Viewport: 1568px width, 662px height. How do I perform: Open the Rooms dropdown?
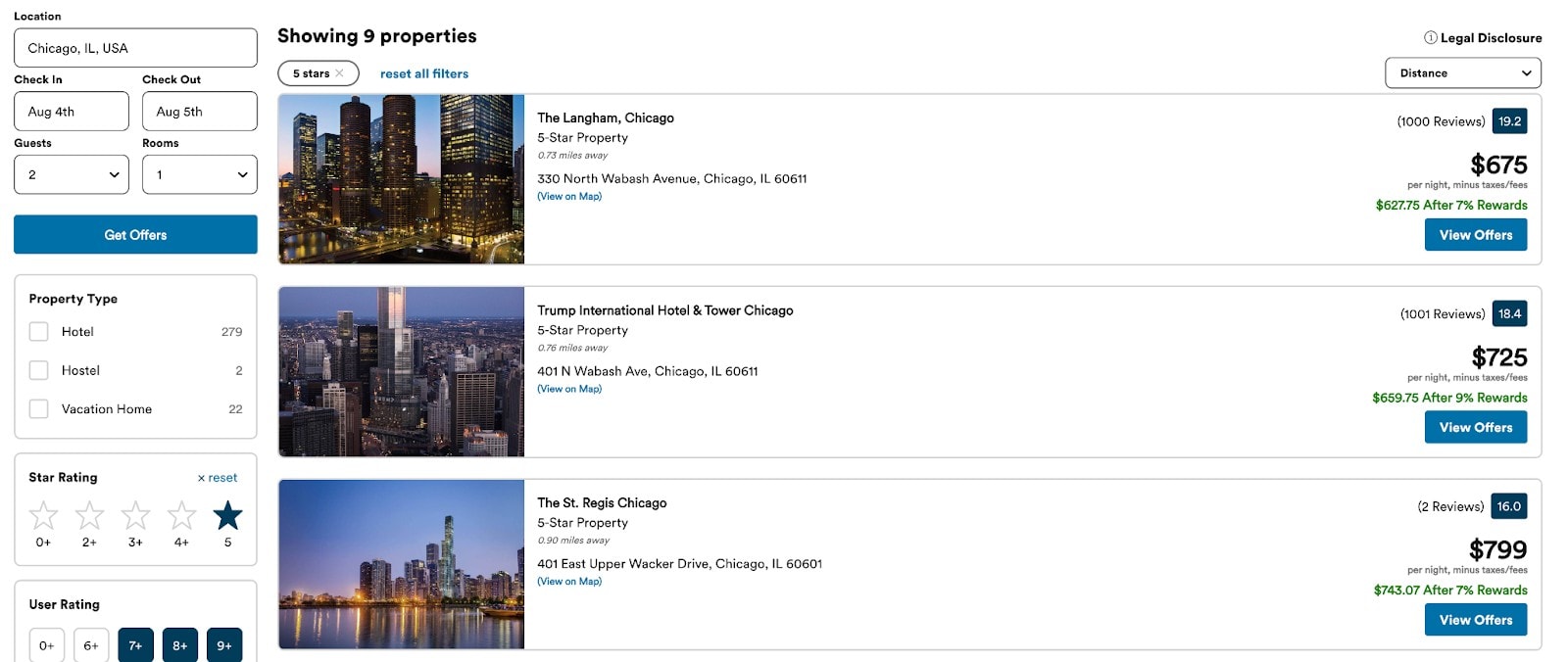click(x=200, y=174)
